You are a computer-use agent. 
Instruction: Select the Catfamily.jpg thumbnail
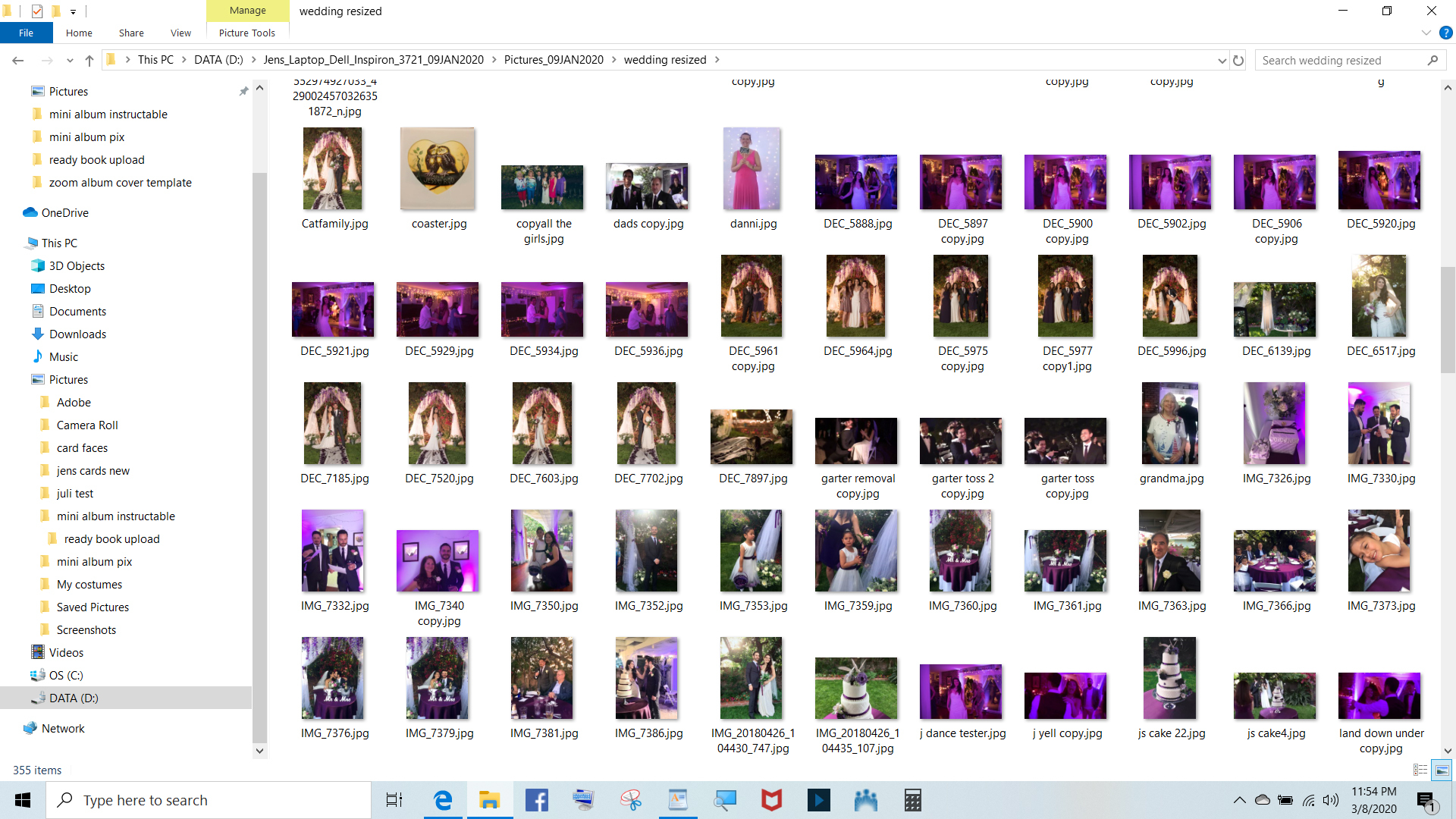(x=334, y=168)
